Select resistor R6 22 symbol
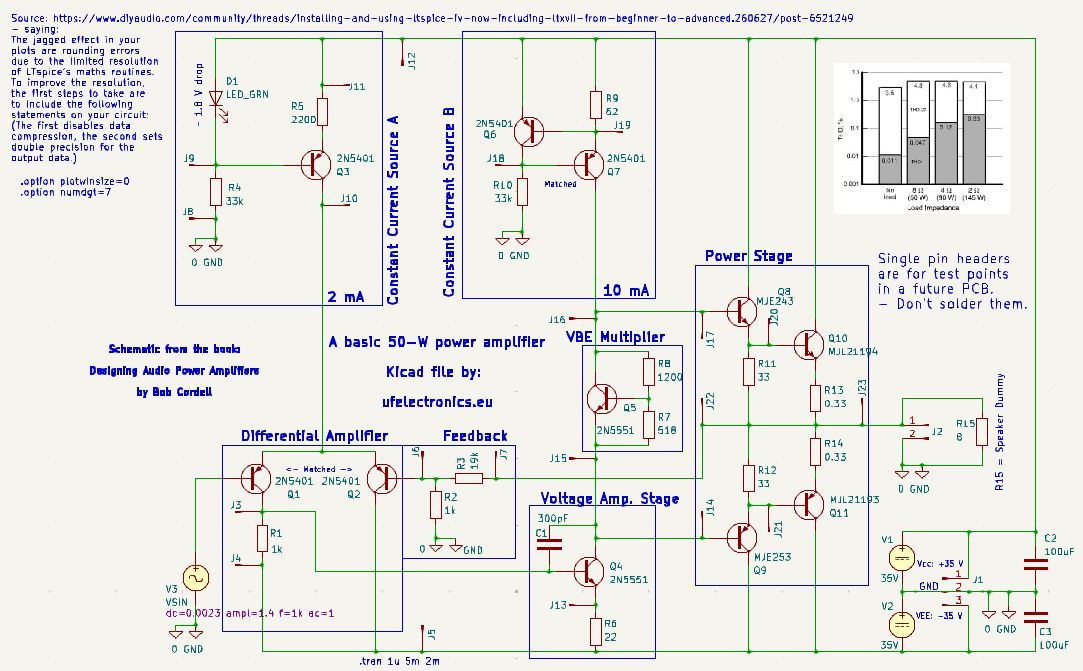Image resolution: width=1083 pixels, height=671 pixels. click(596, 631)
